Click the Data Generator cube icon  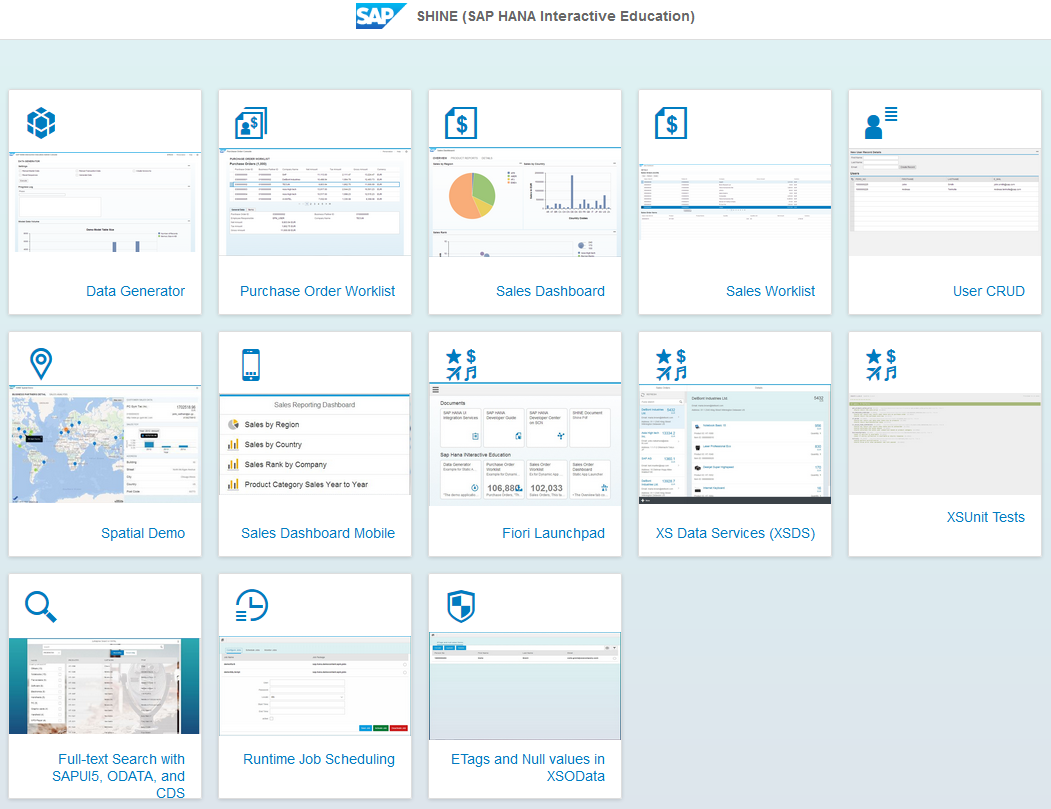point(41,123)
